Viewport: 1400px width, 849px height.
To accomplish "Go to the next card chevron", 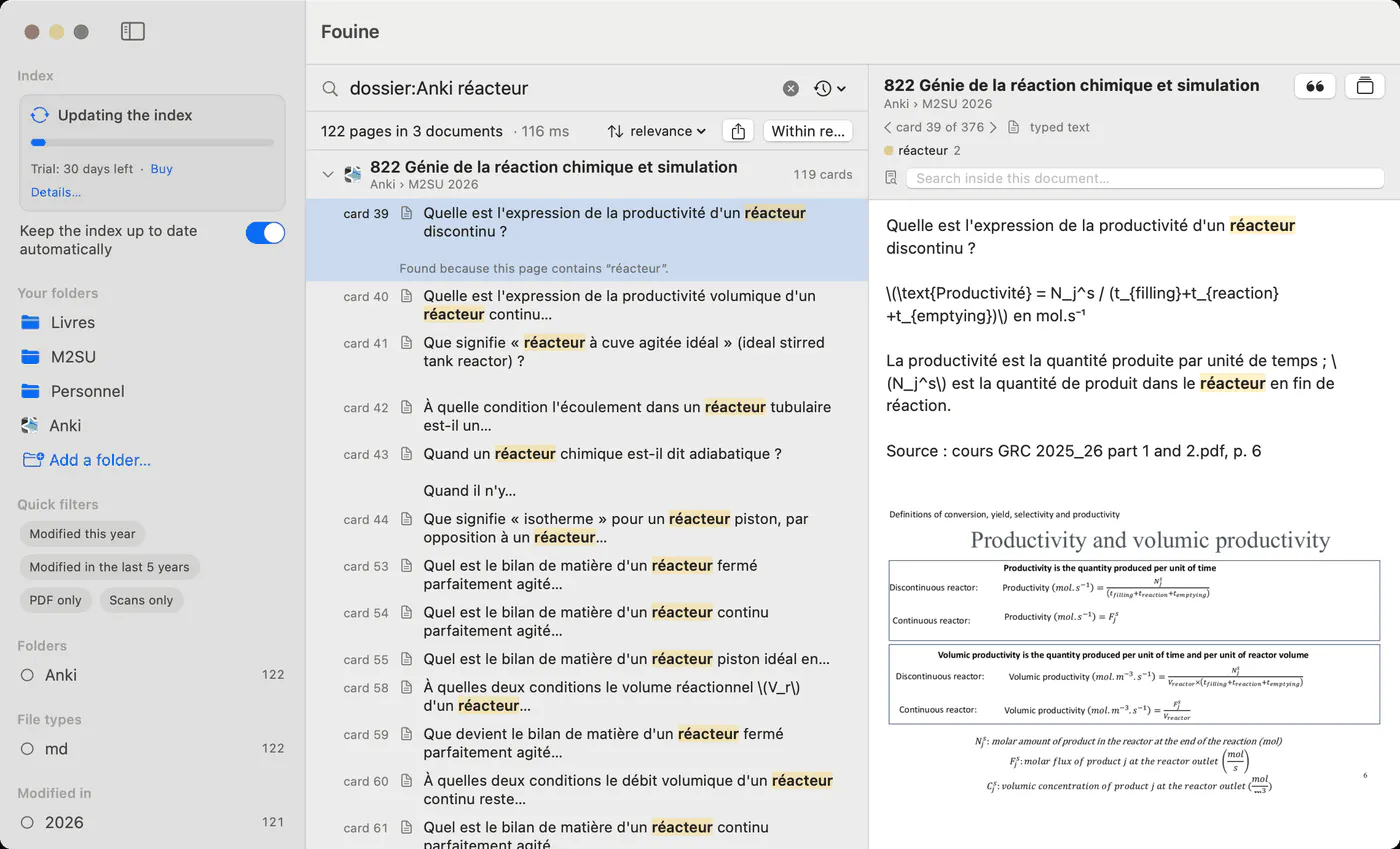I will click(993, 127).
